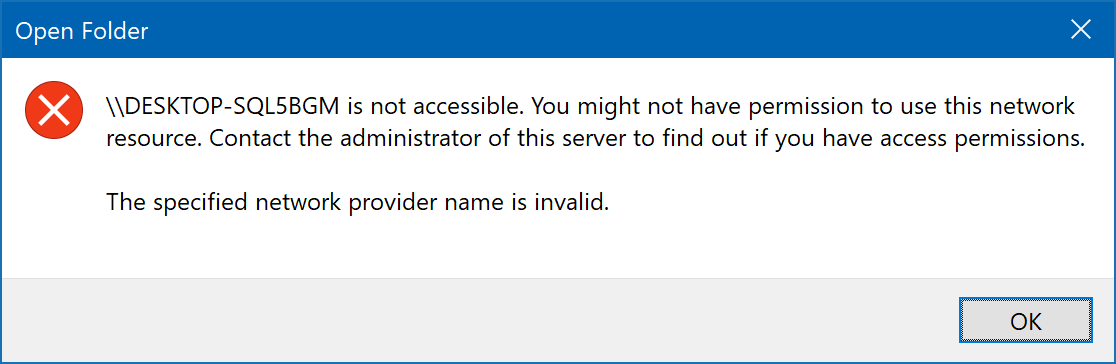Close the Open Folder dialog
This screenshot has width=1116, height=364.
click(1081, 30)
